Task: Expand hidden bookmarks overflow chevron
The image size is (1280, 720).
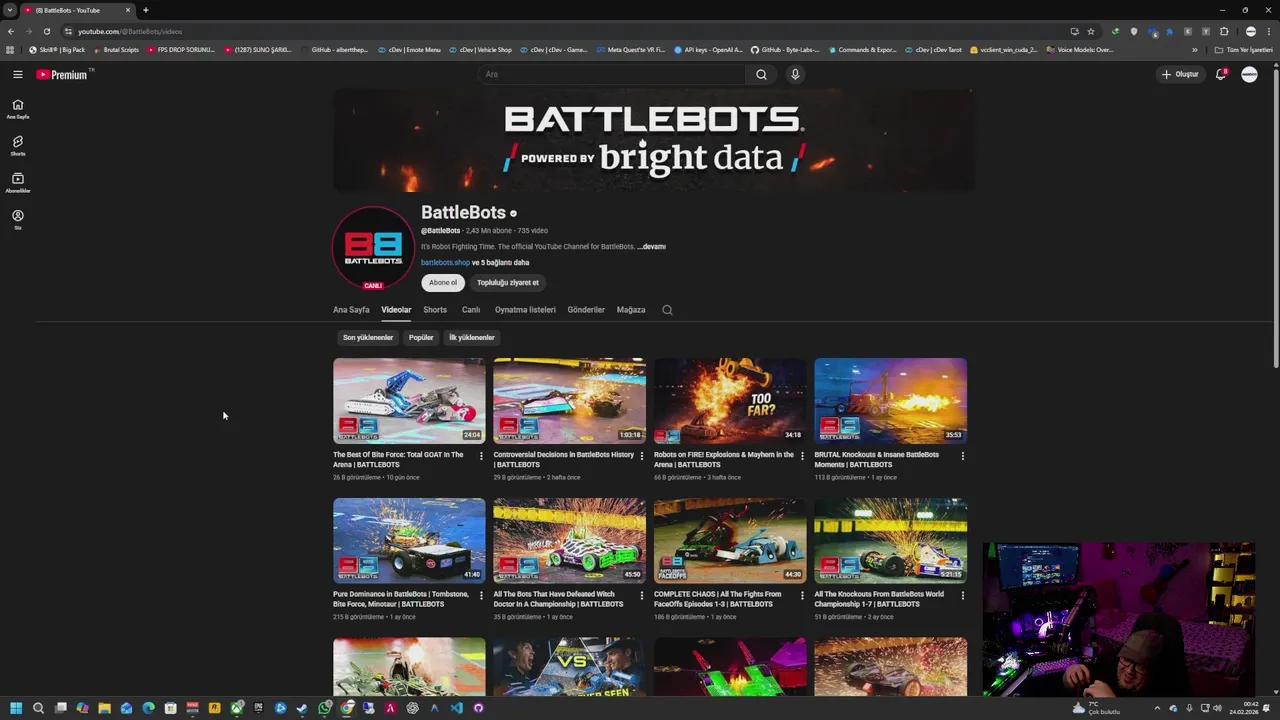Action: tap(1194, 50)
